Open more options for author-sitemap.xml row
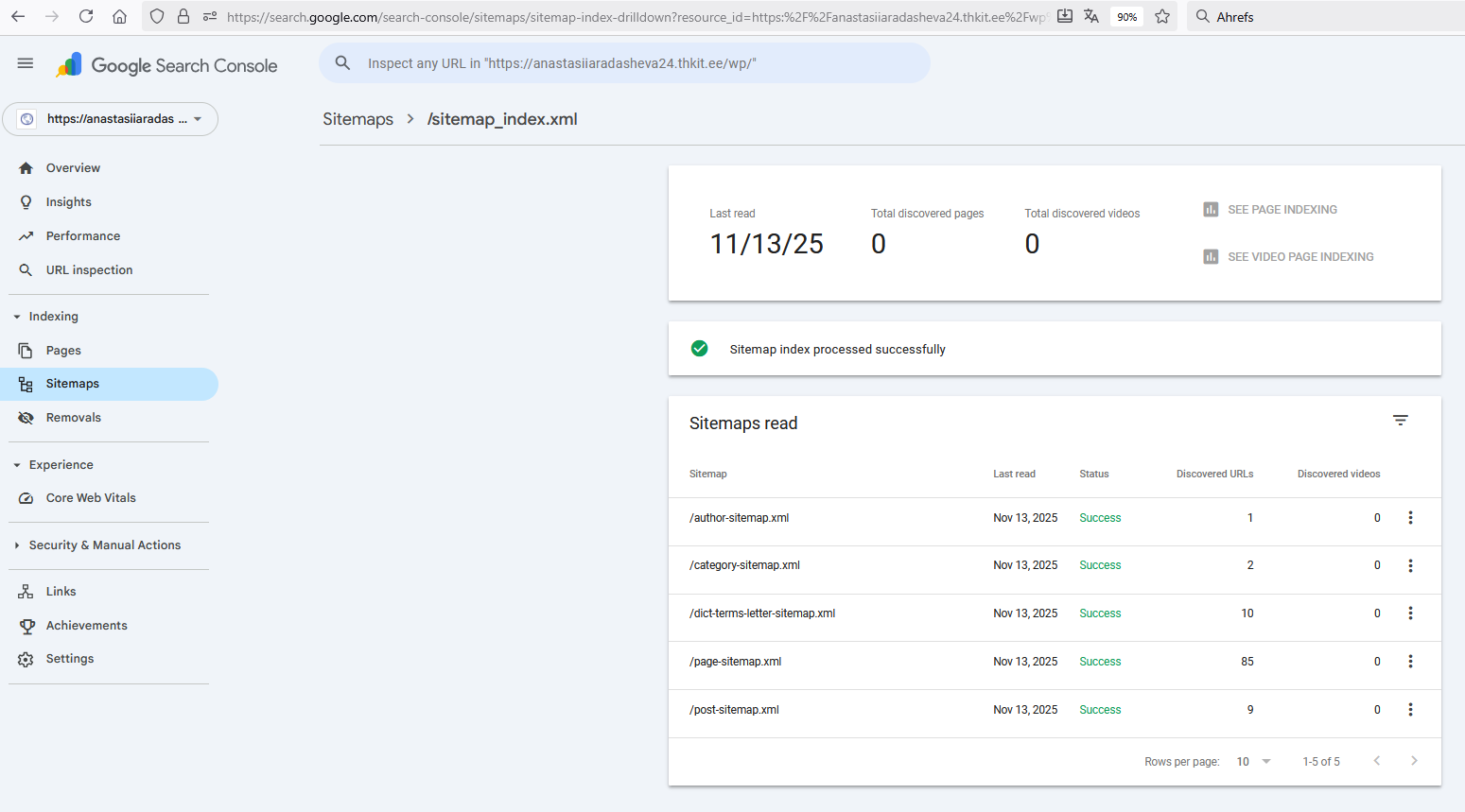 click(x=1409, y=518)
